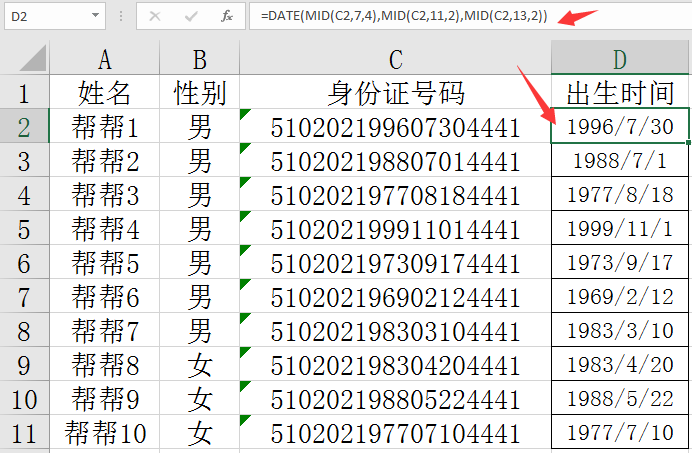
Task: Click the cell containing 帮帮7
Action: (105, 330)
